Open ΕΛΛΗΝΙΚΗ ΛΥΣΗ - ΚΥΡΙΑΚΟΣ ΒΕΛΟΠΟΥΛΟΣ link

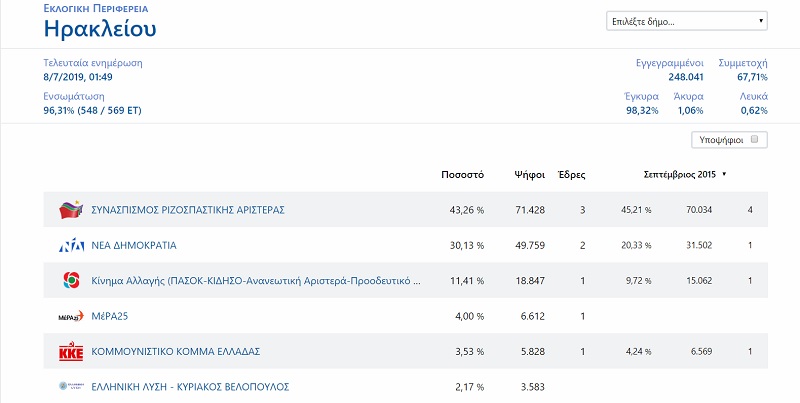pyautogui.click(x=189, y=386)
